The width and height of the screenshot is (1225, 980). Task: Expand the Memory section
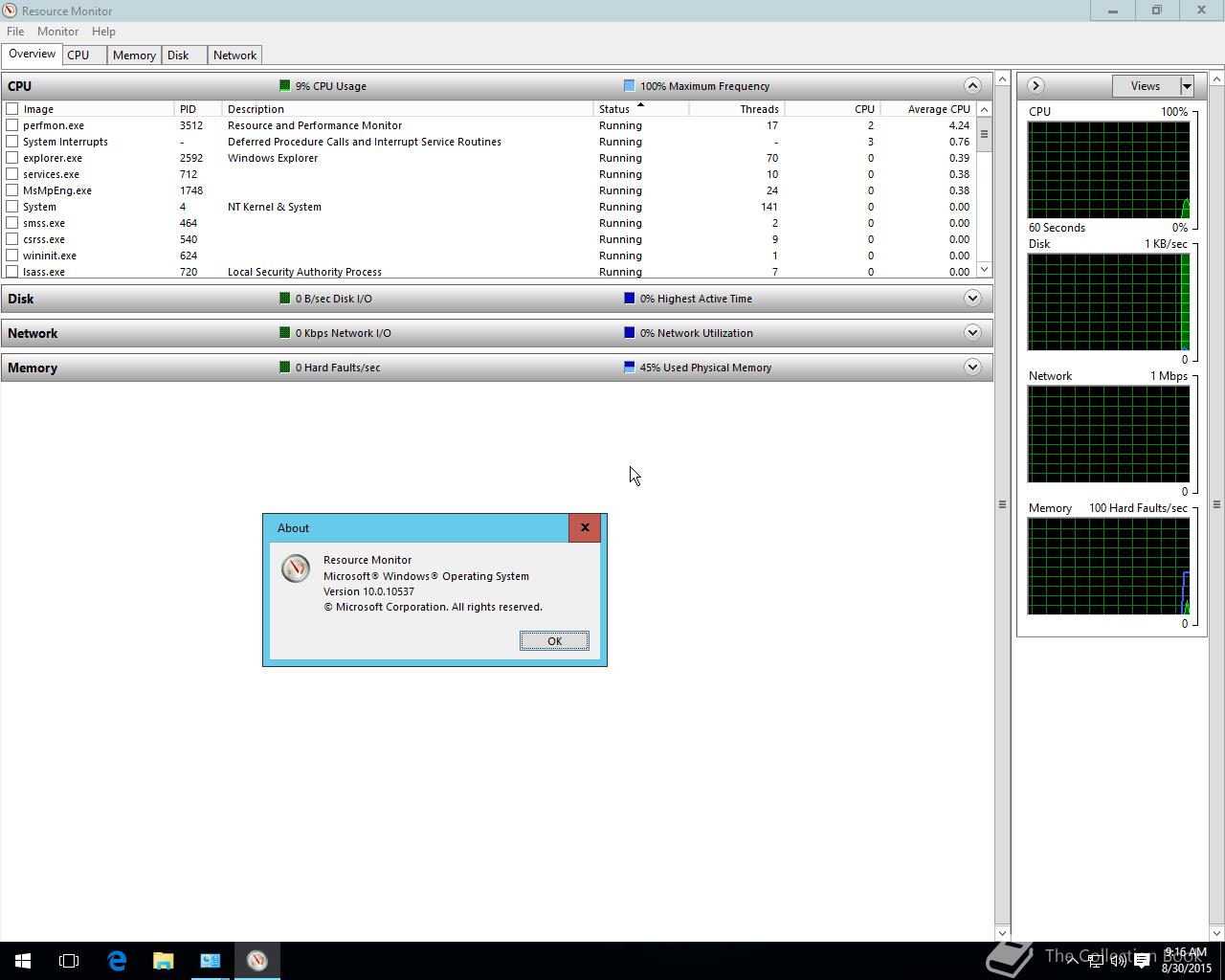tap(972, 367)
